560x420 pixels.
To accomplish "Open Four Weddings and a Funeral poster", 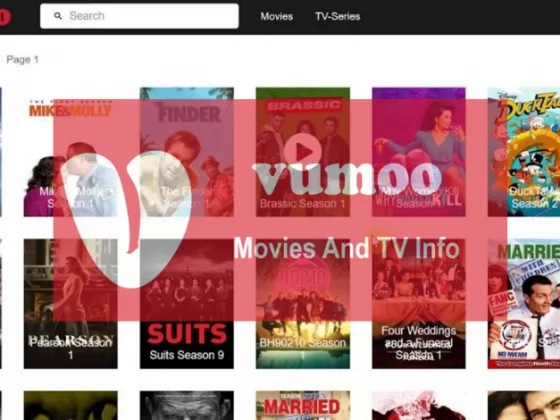I will click(x=419, y=304).
